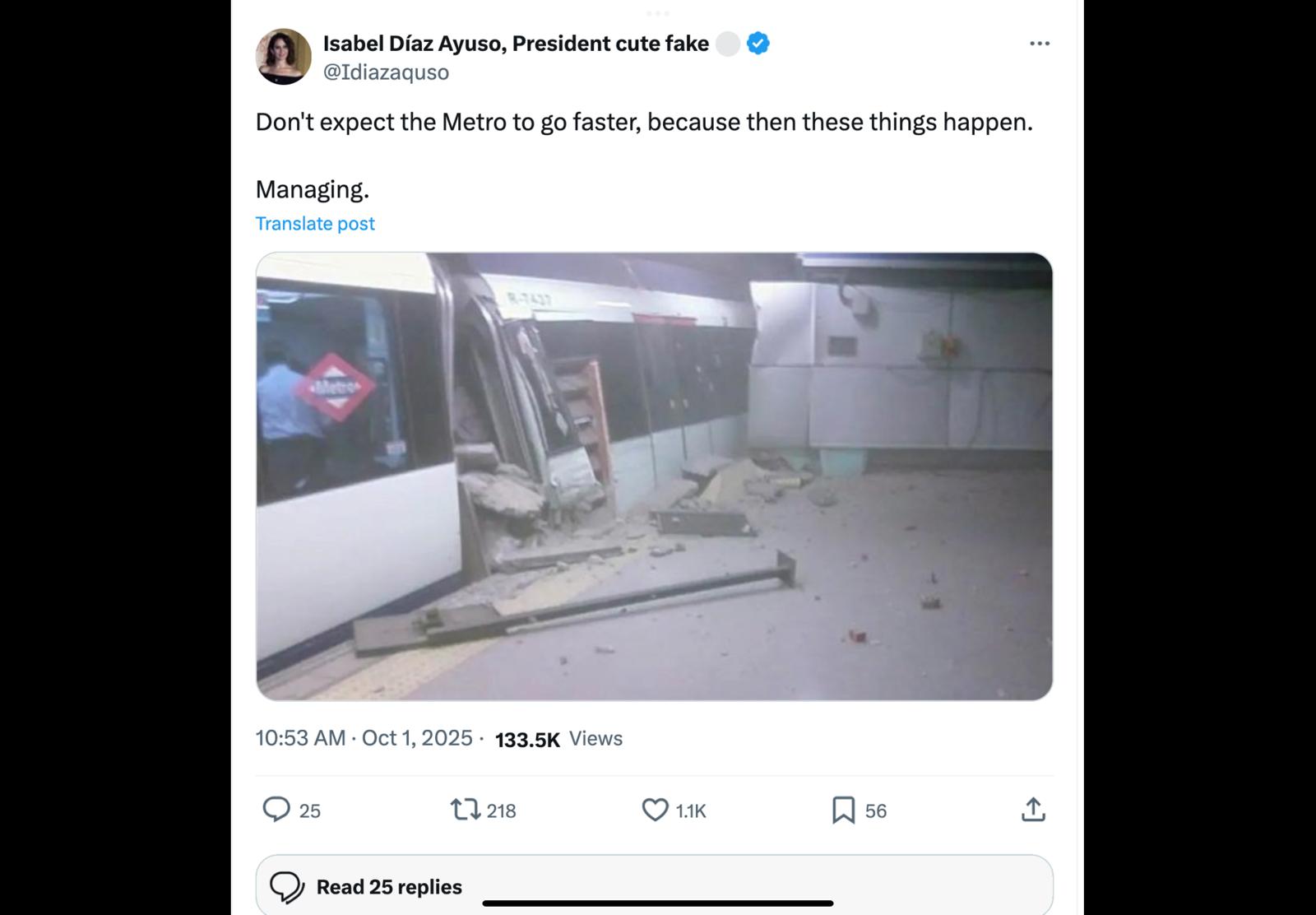
Task: Click the share upload arrow icon
Action: 1033,810
